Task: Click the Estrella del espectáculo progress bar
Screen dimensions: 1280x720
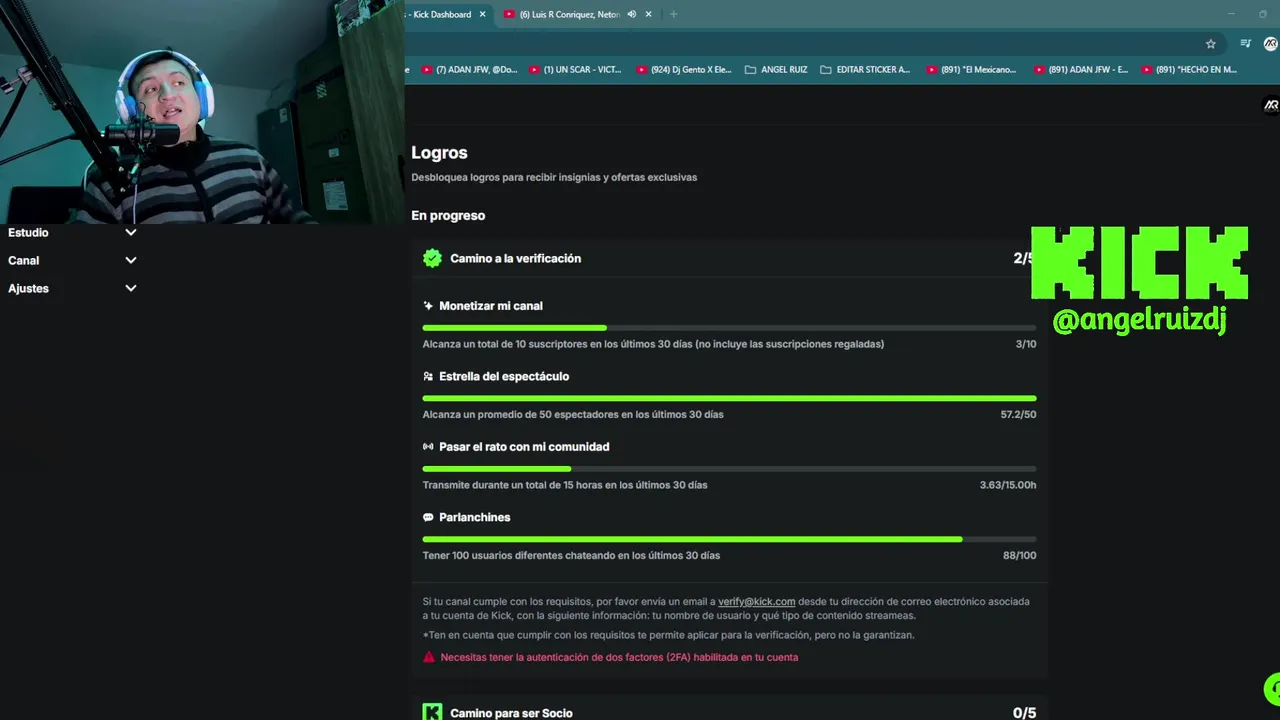Action: (729, 398)
